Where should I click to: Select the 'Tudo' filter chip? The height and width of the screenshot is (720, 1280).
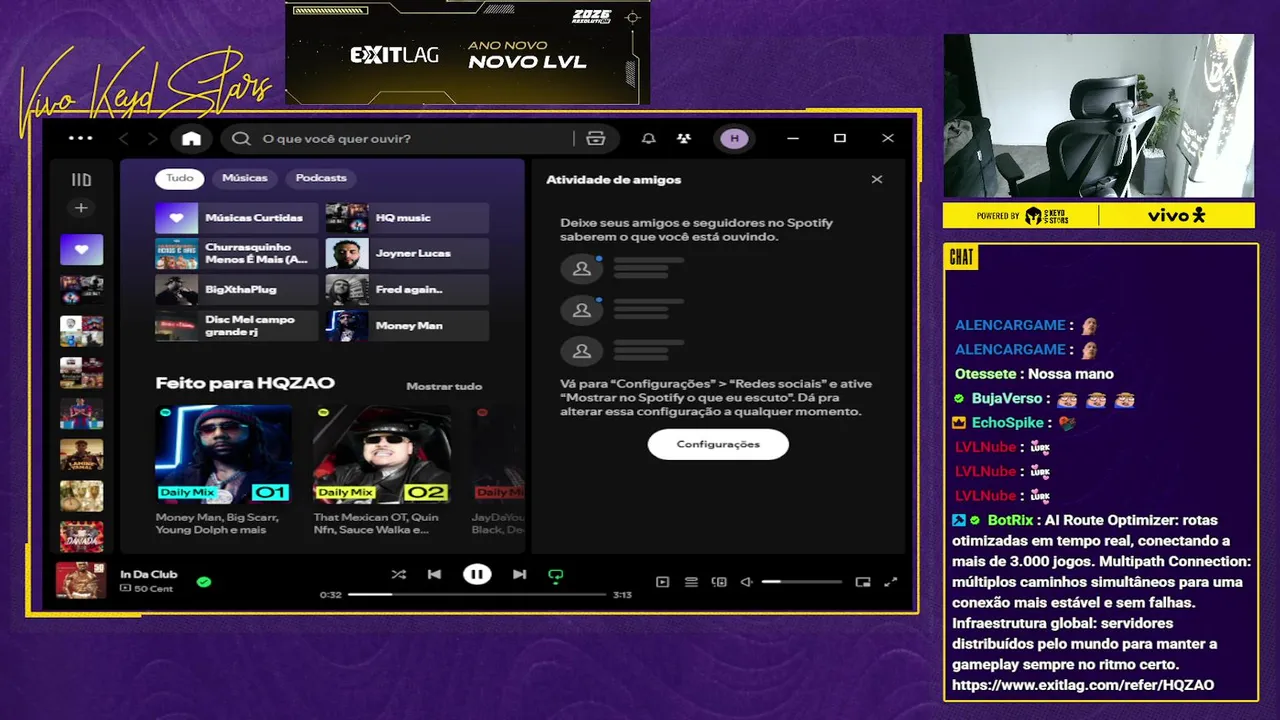pyautogui.click(x=180, y=178)
